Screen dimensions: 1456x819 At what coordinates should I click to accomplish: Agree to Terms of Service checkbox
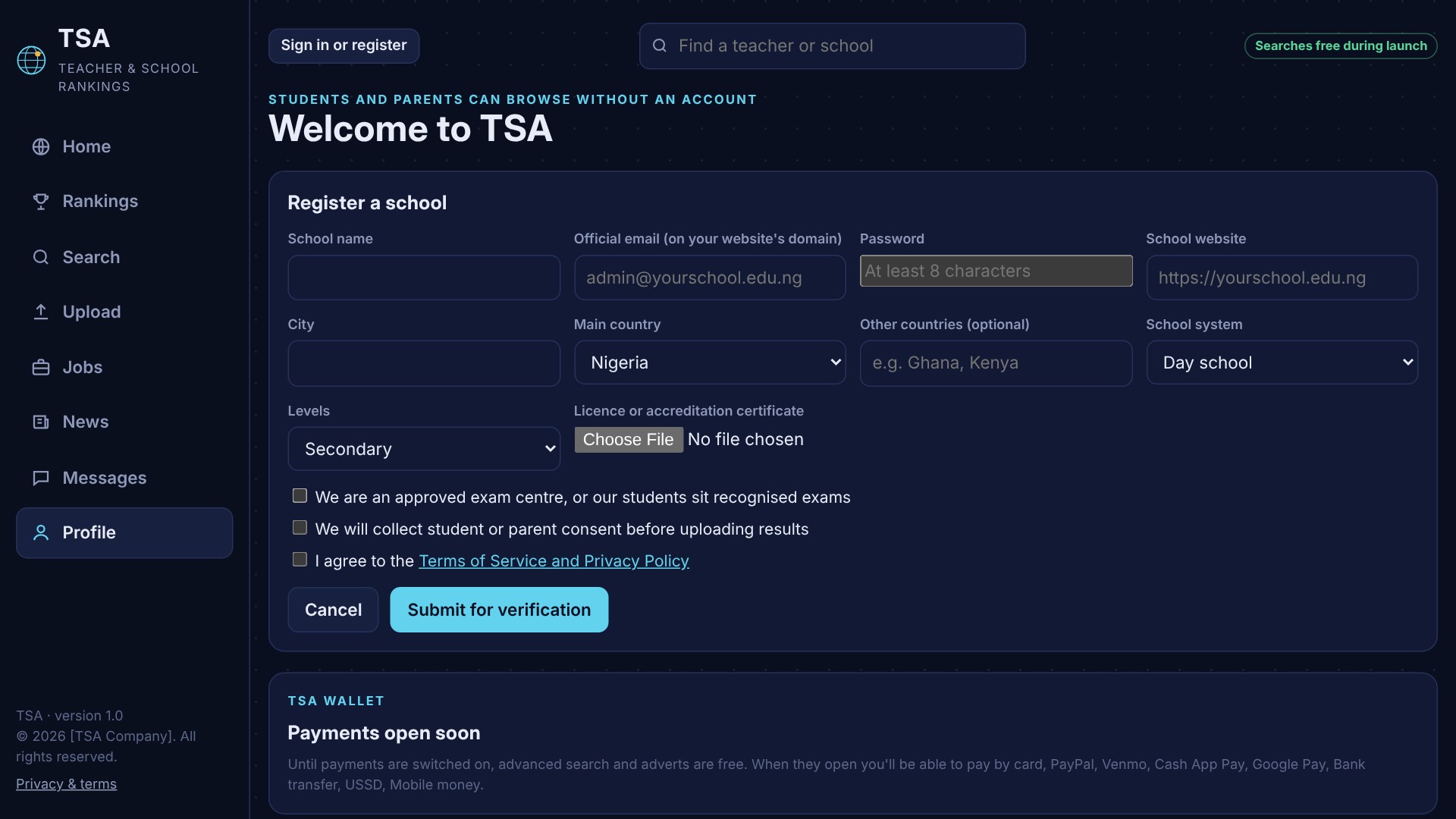click(300, 560)
